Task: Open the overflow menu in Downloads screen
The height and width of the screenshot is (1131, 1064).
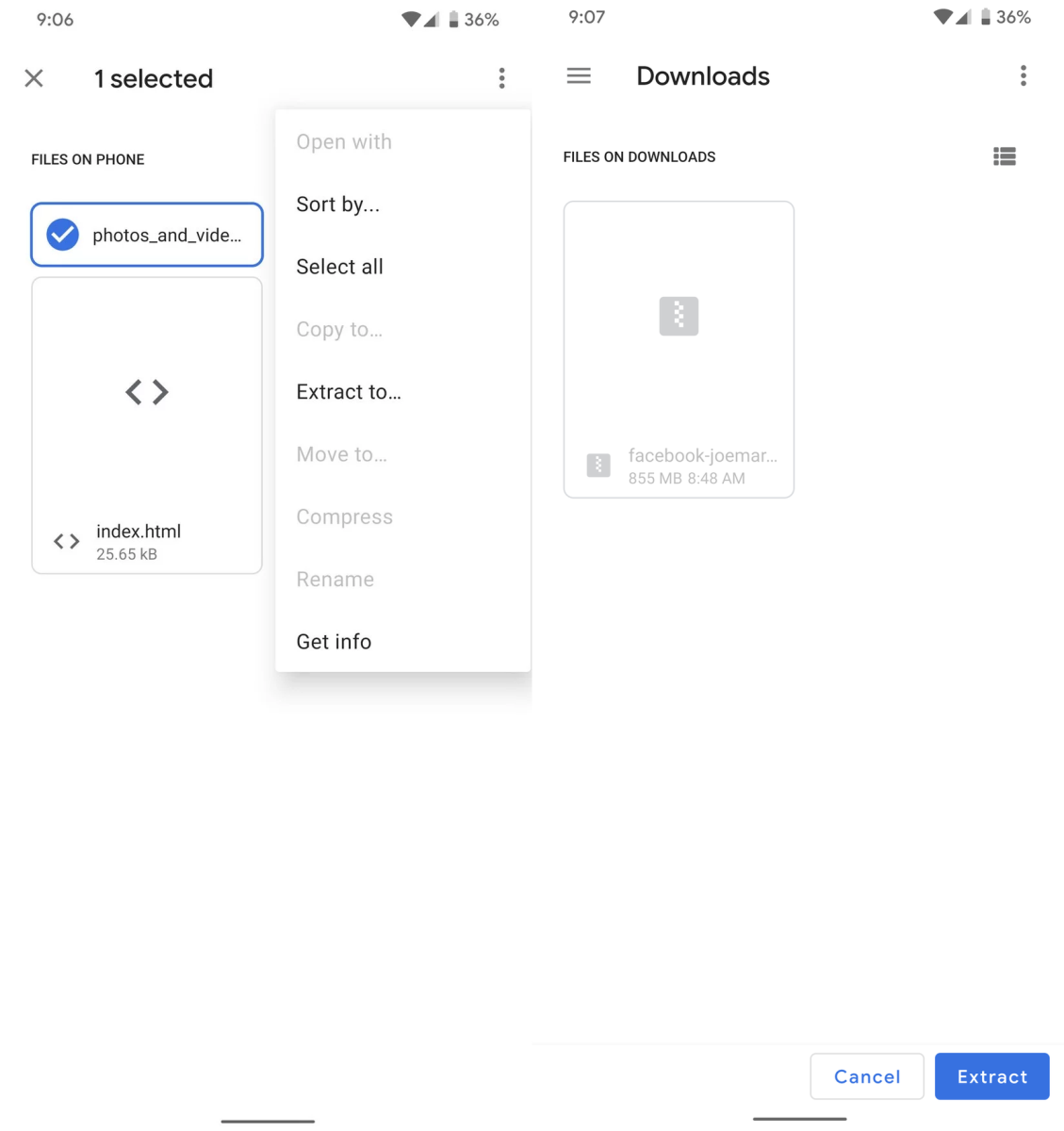Action: 1023,75
